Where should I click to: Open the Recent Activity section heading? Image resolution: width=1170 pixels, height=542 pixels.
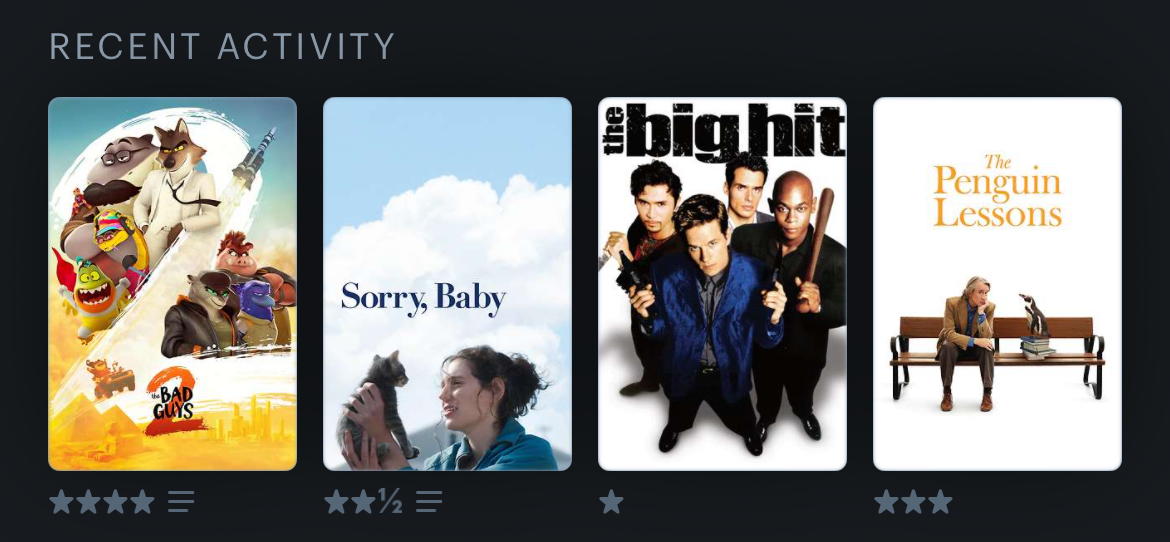(222, 46)
